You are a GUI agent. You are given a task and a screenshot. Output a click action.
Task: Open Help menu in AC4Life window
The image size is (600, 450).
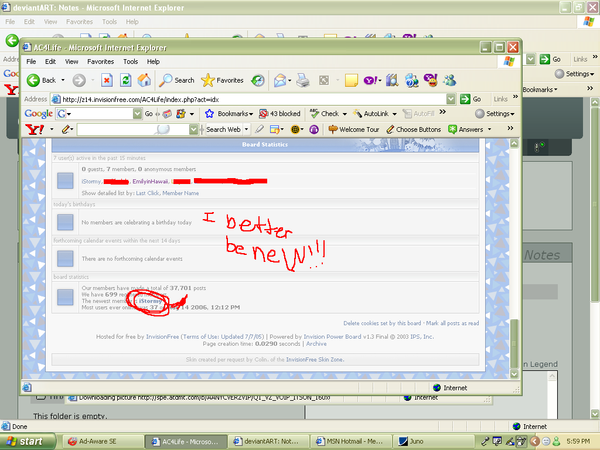click(153, 62)
